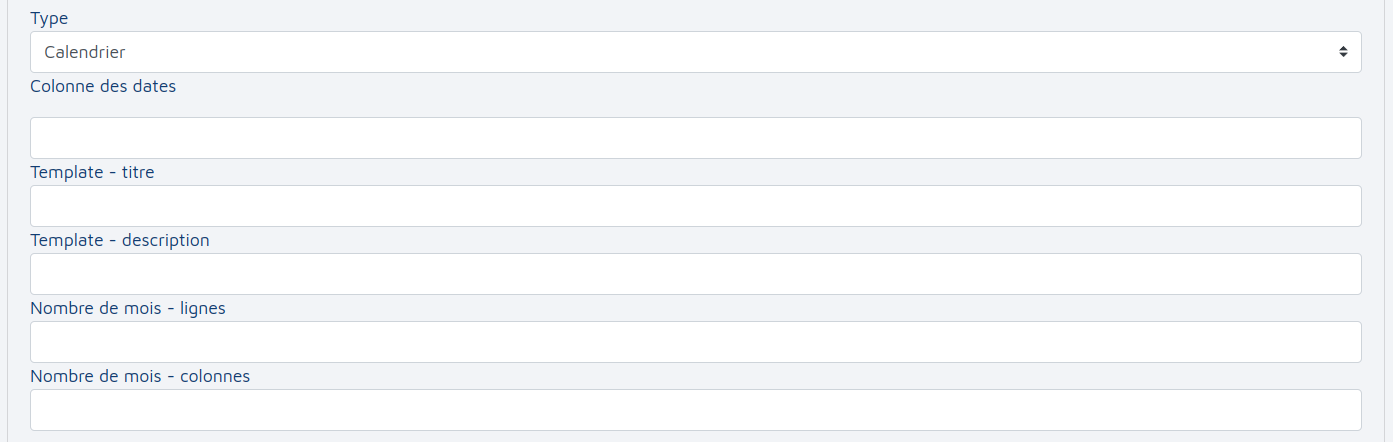The height and width of the screenshot is (442, 1393).
Task: Activate the description template entry box
Action: tap(695, 274)
